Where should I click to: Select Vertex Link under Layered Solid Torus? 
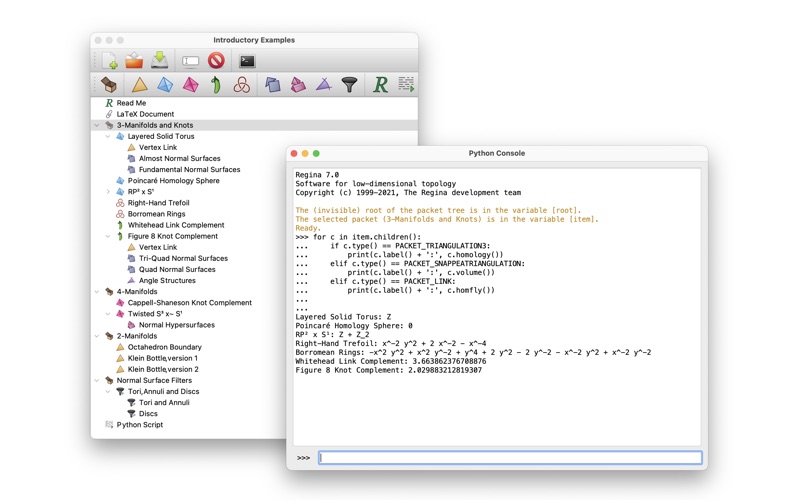(158, 147)
